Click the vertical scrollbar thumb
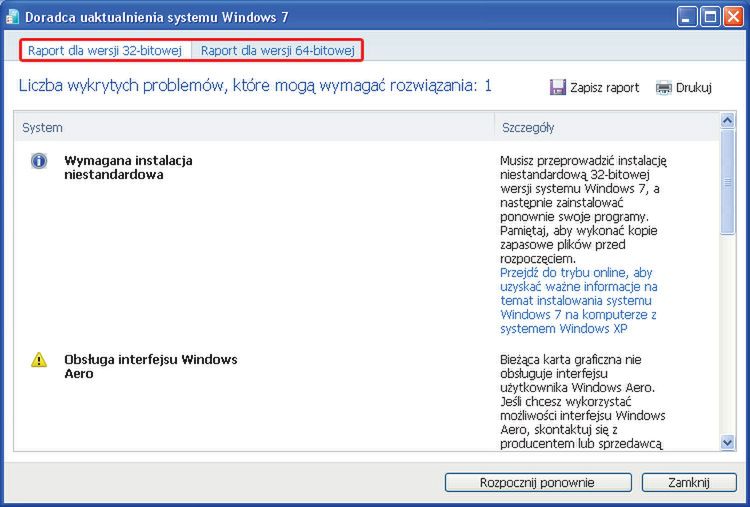Viewport: 750px width, 507px height. click(x=728, y=182)
